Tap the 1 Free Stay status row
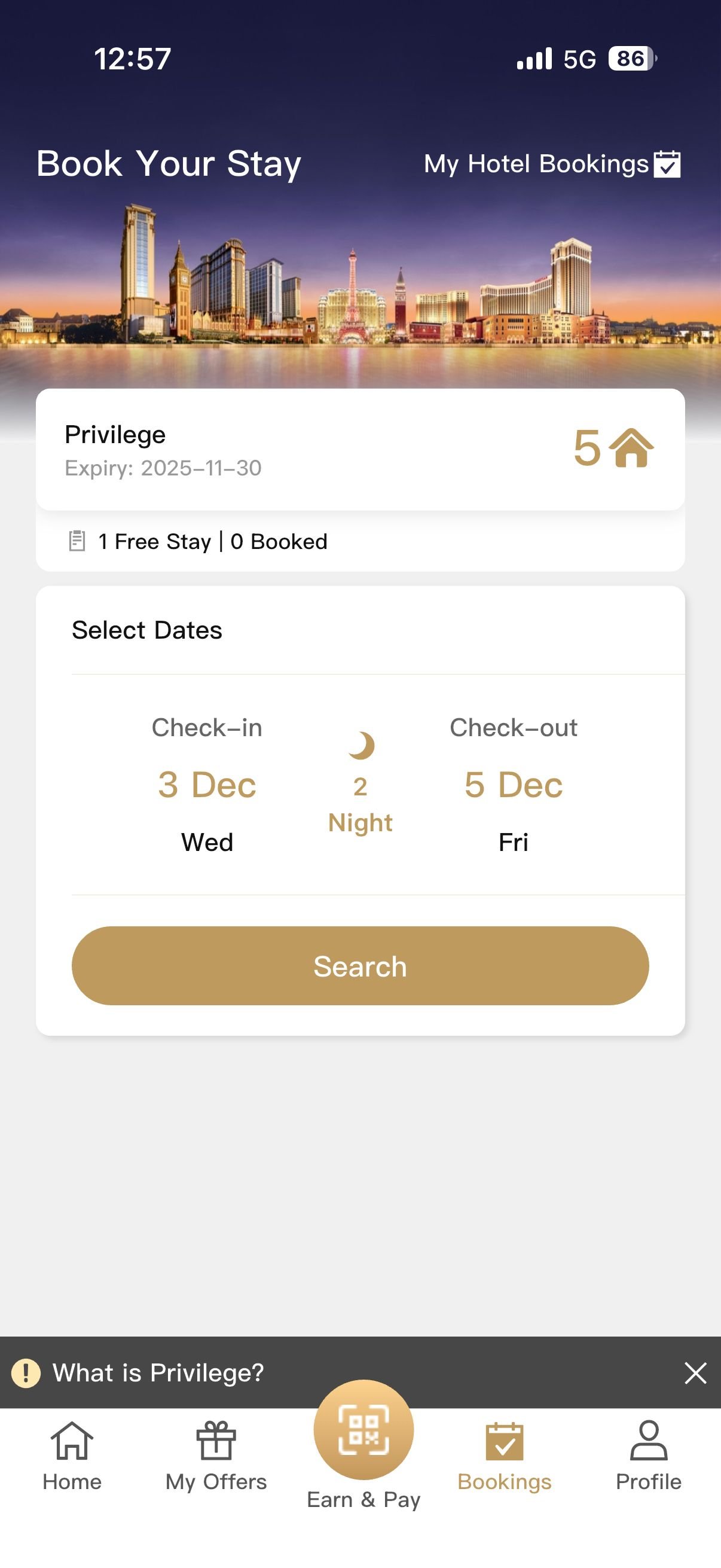The width and height of the screenshot is (721, 1568). [213, 541]
